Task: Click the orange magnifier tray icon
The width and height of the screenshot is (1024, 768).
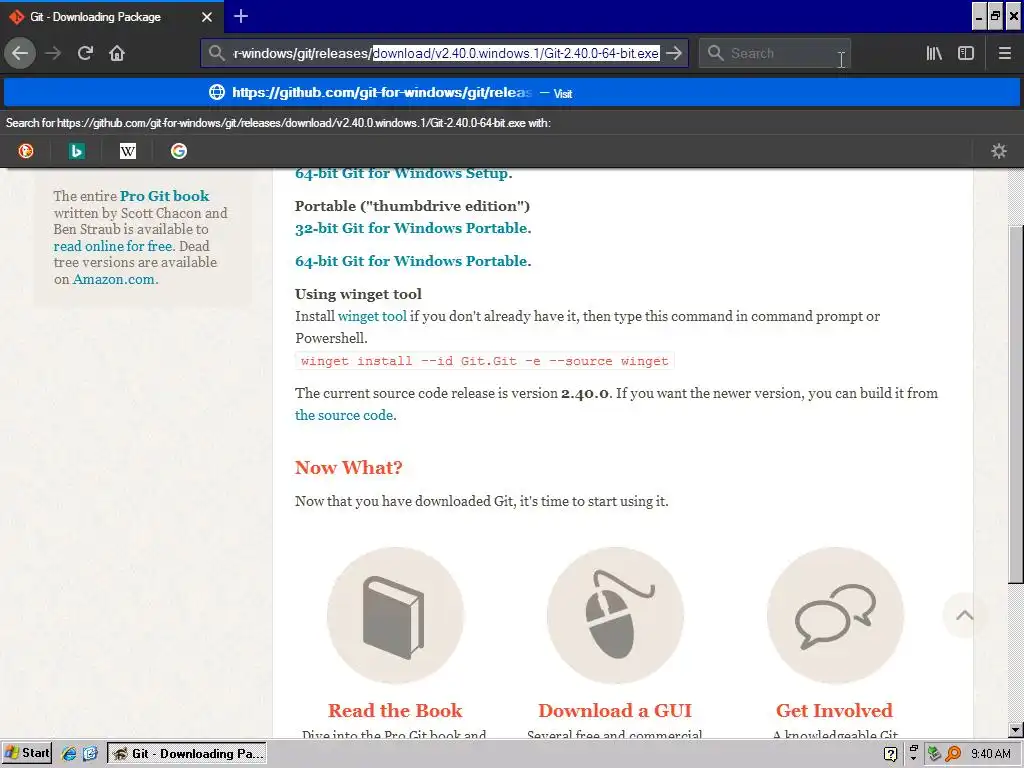Action: tap(953, 754)
